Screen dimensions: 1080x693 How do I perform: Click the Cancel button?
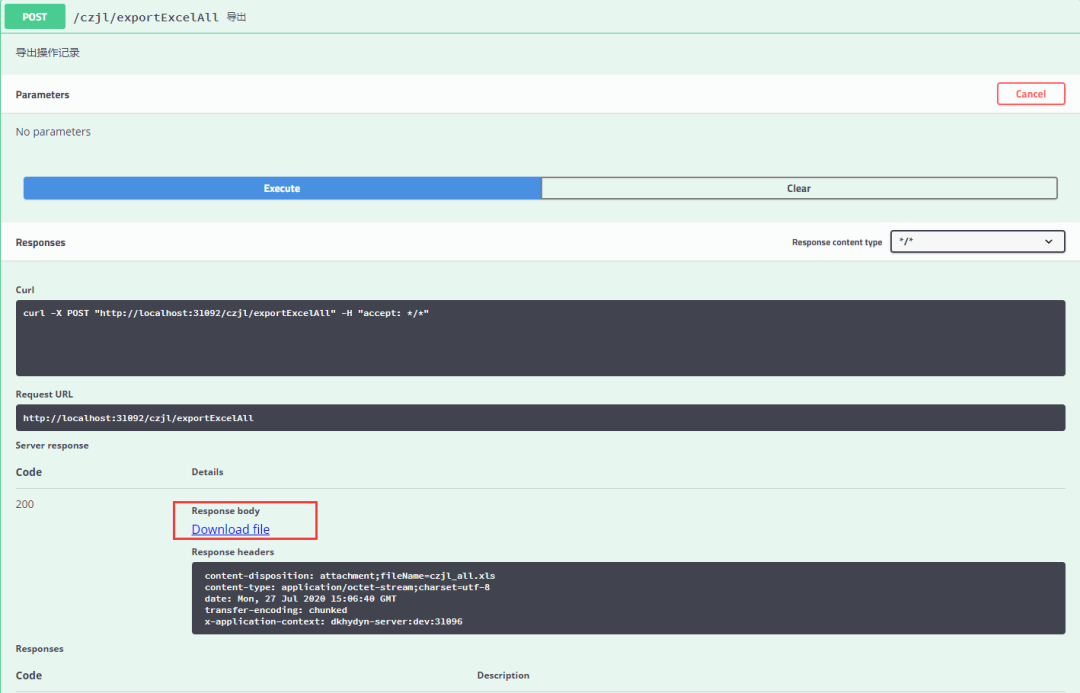click(x=1031, y=93)
